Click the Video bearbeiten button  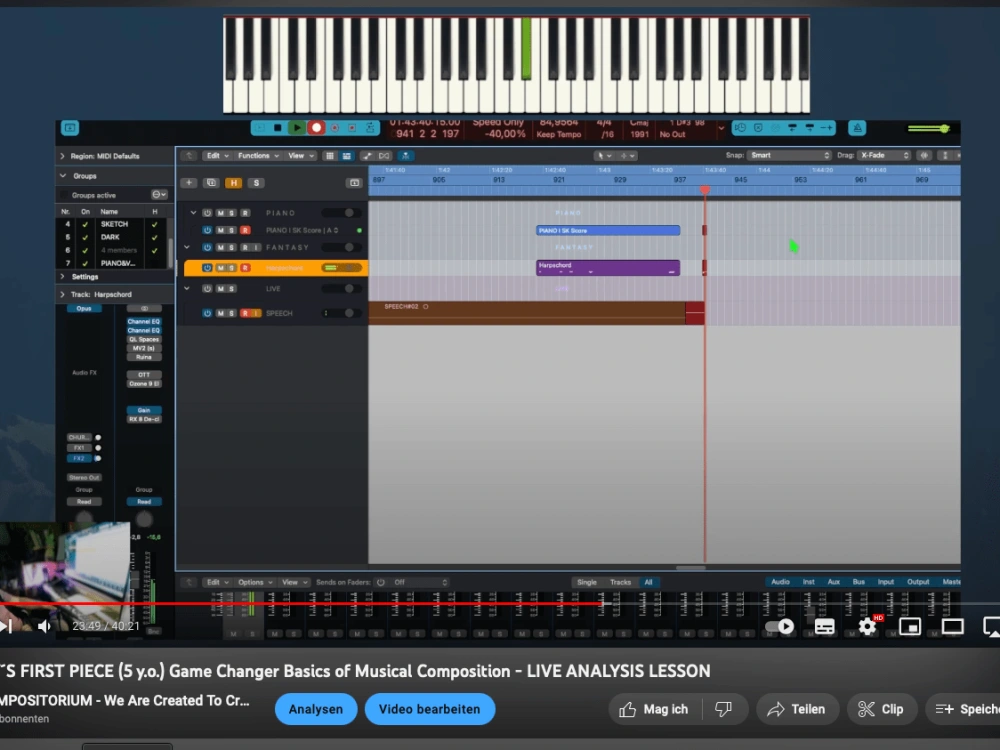[429, 709]
